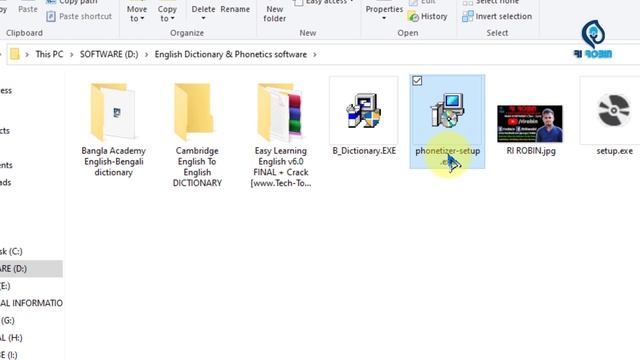This screenshot has width=640, height=360.
Task: Expand chevron after English Dictionary & Phonetics software
Action: (x=315, y=54)
